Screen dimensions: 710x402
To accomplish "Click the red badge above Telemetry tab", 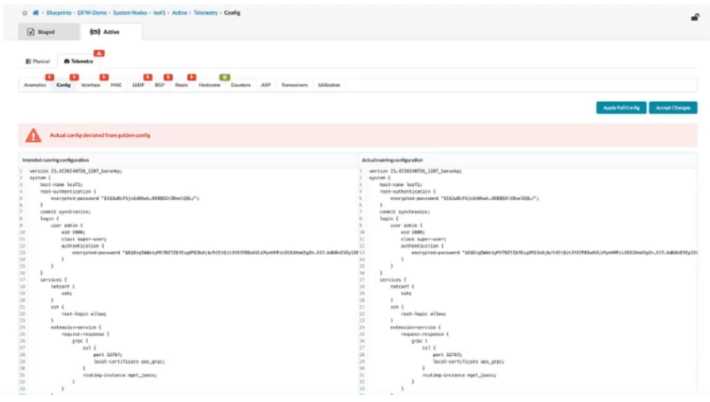I will (98, 51).
